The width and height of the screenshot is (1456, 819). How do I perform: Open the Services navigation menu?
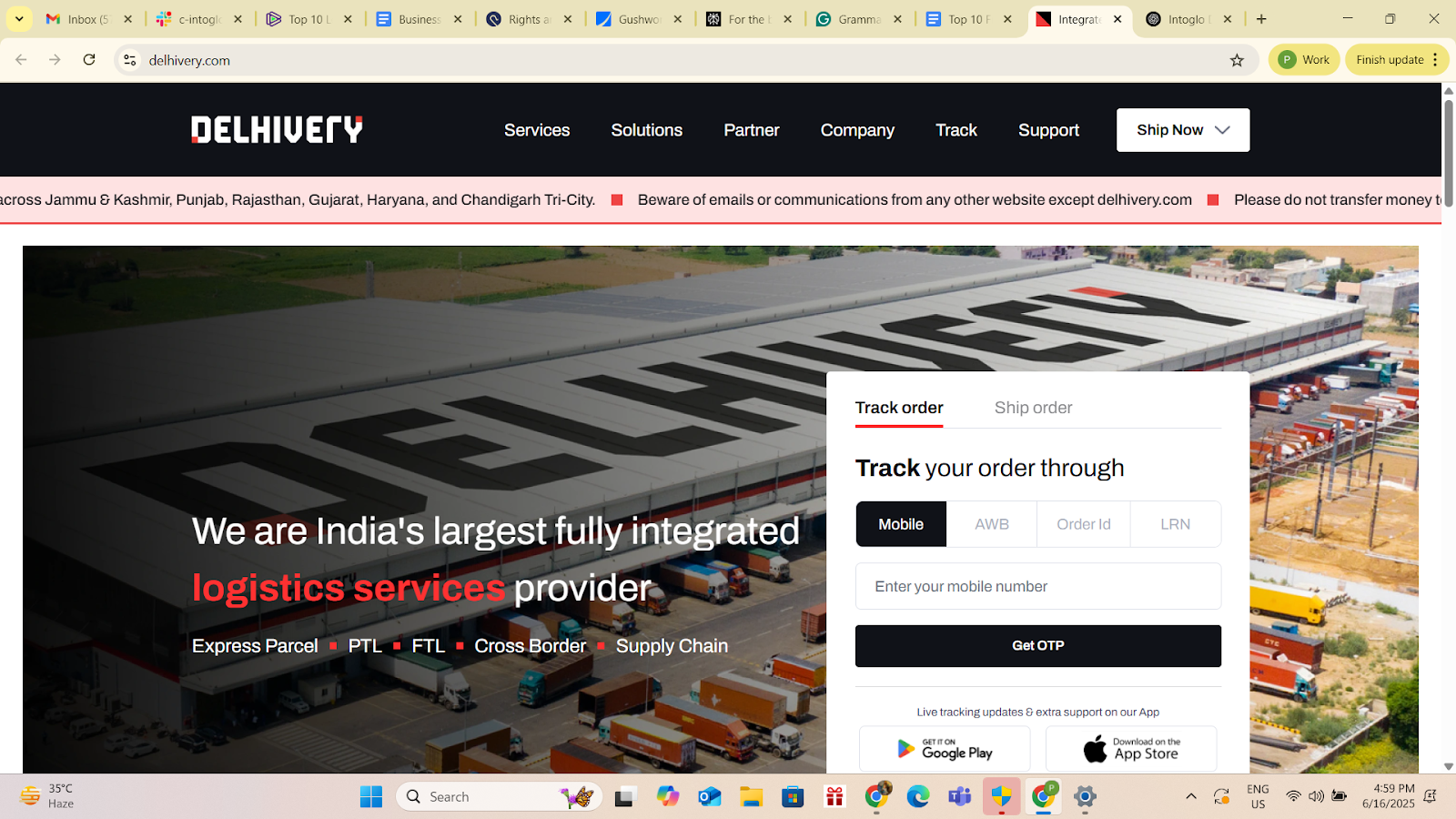537,130
